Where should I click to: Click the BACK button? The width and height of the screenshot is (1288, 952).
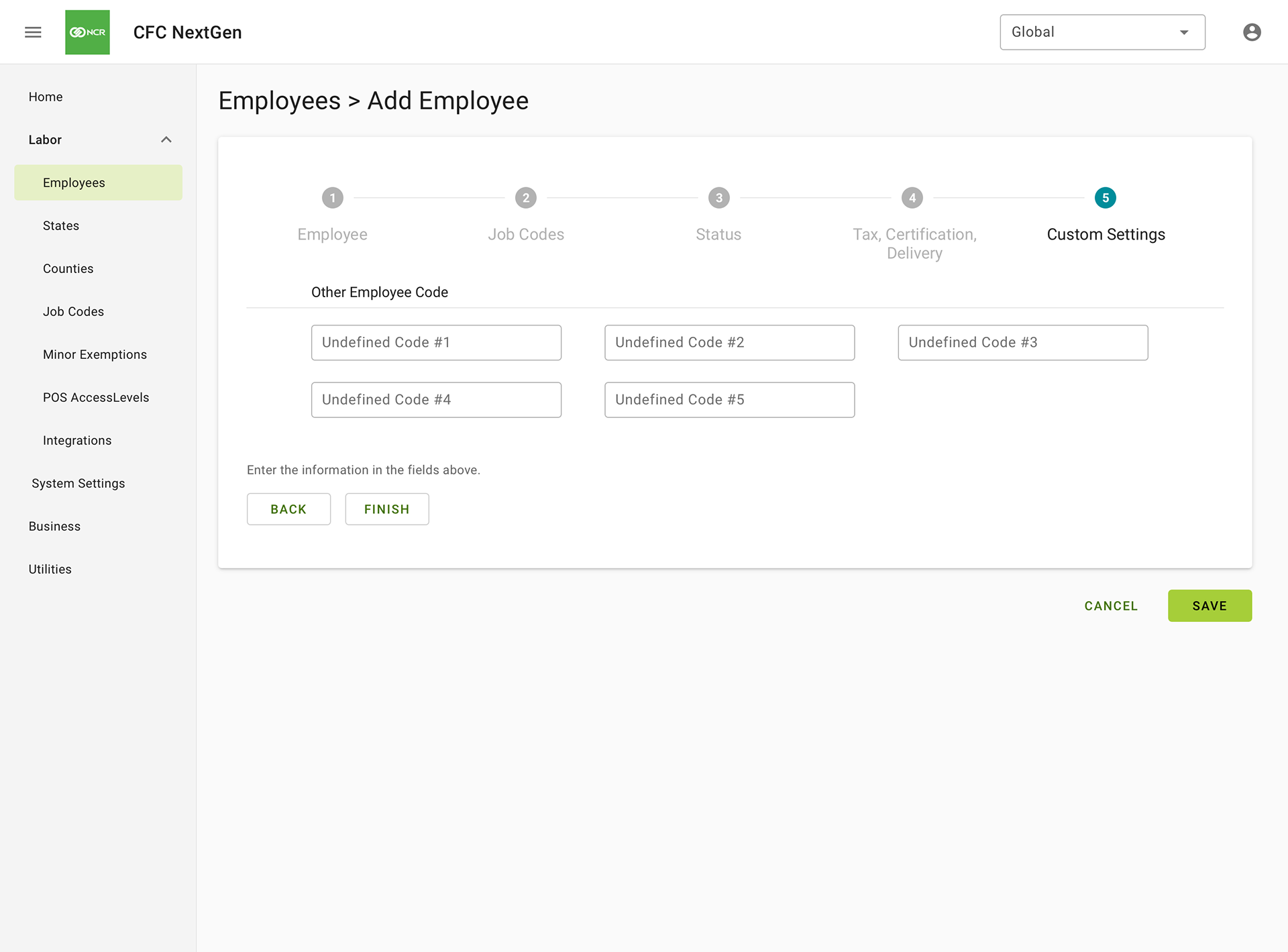[x=288, y=509]
